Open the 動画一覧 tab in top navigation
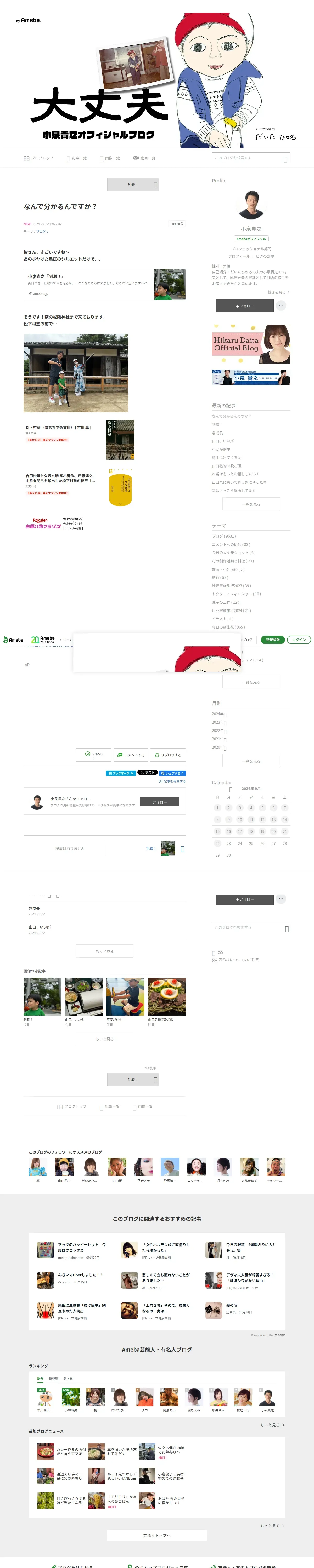Viewport: 314px width, 1568px height. click(144, 158)
